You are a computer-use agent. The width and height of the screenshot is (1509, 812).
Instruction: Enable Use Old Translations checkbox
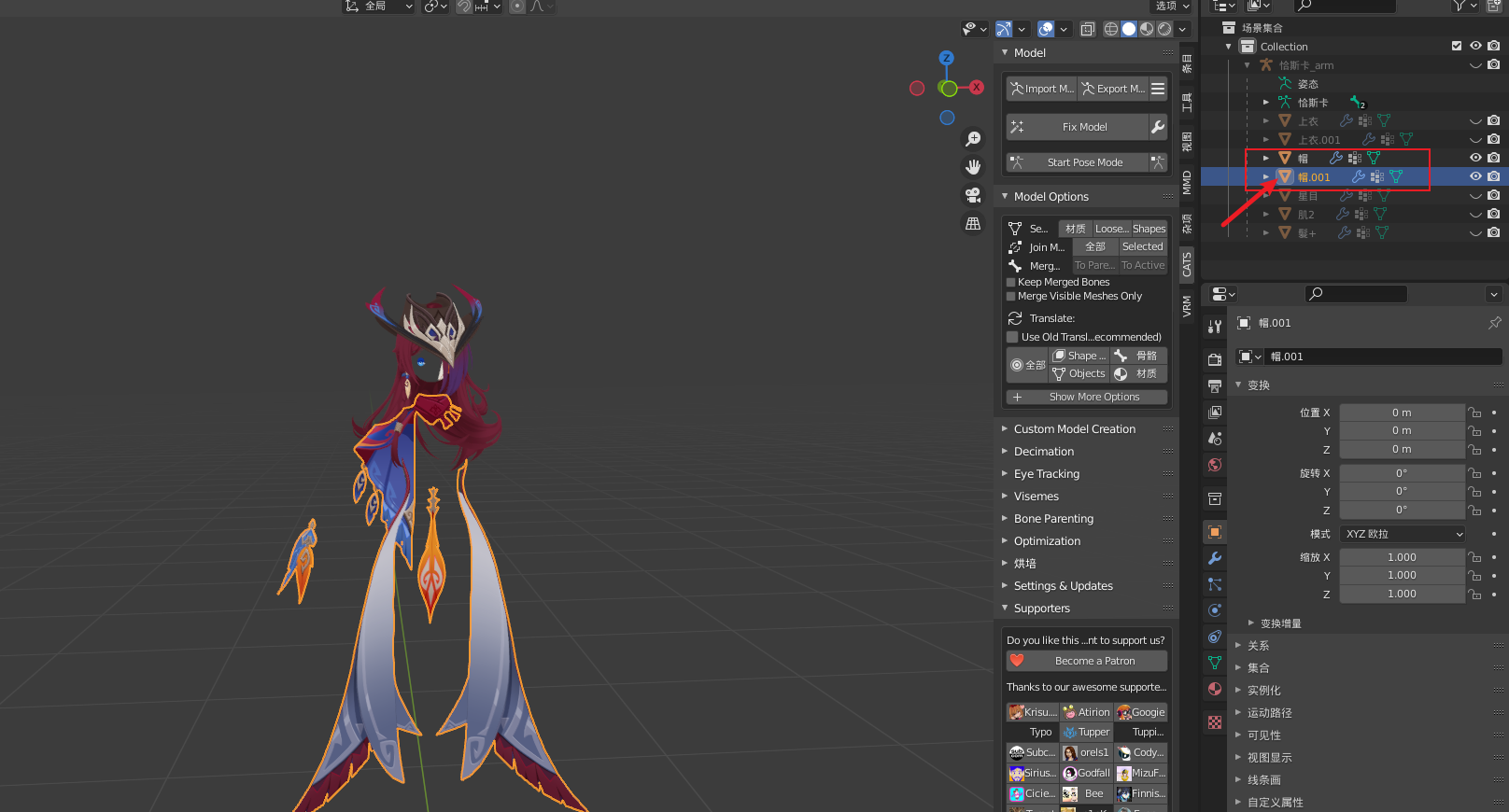tap(1012, 337)
